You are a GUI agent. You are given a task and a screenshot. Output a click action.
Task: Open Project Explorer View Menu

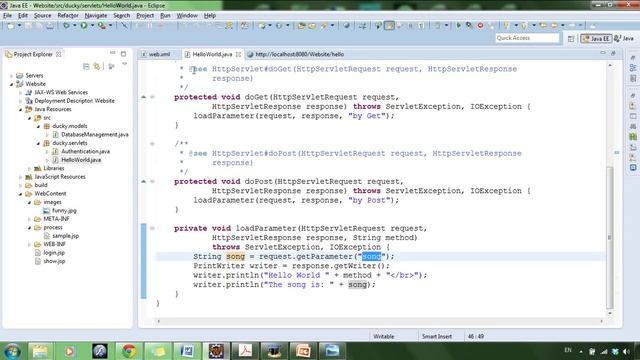click(x=124, y=65)
